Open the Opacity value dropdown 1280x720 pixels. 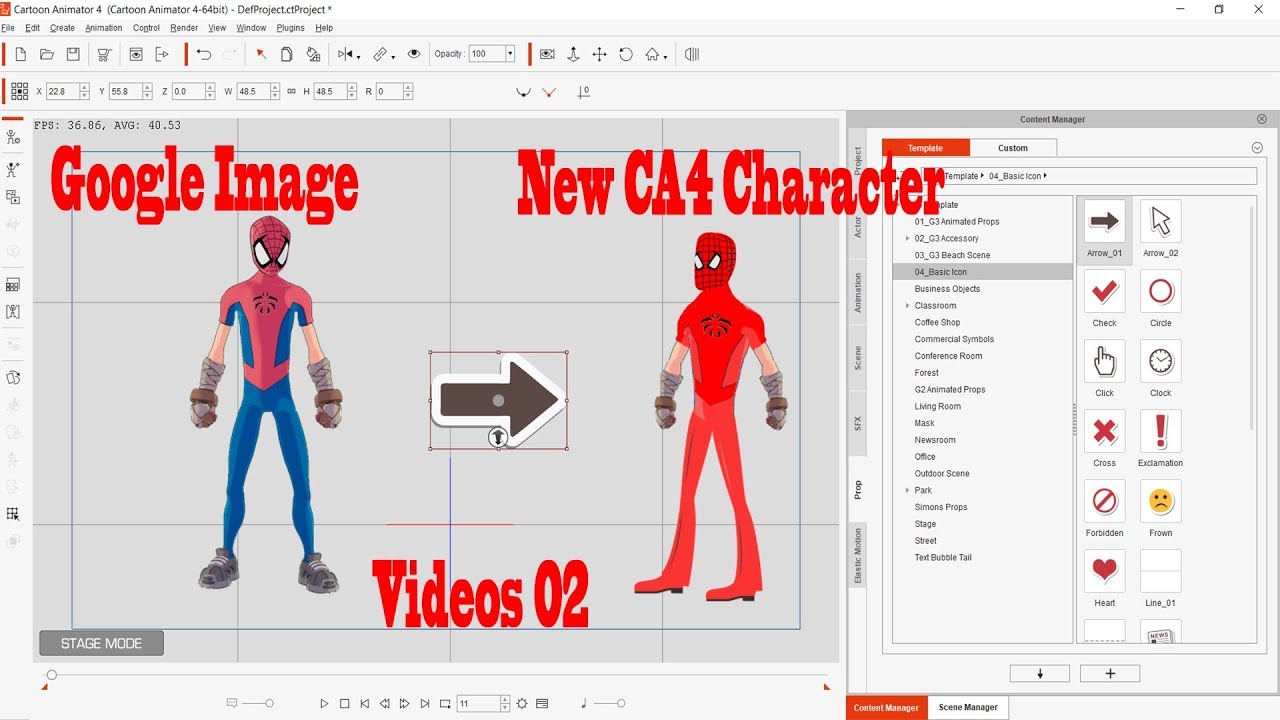point(510,54)
